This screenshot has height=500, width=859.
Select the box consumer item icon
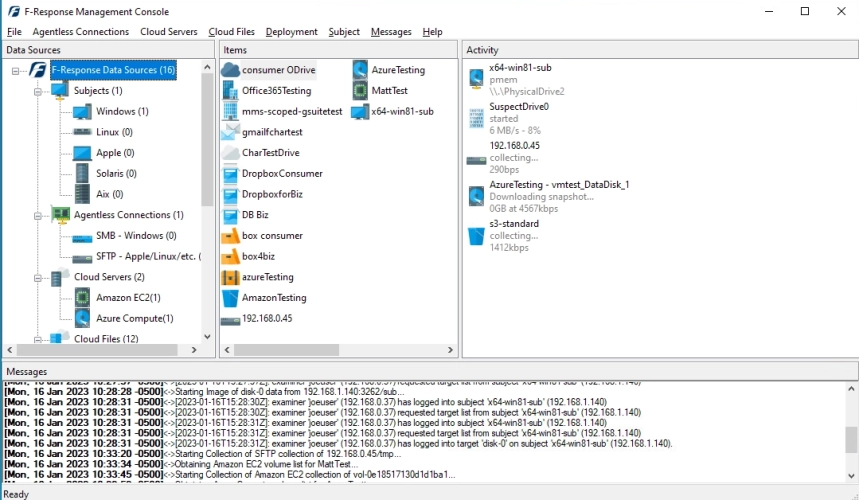click(231, 236)
